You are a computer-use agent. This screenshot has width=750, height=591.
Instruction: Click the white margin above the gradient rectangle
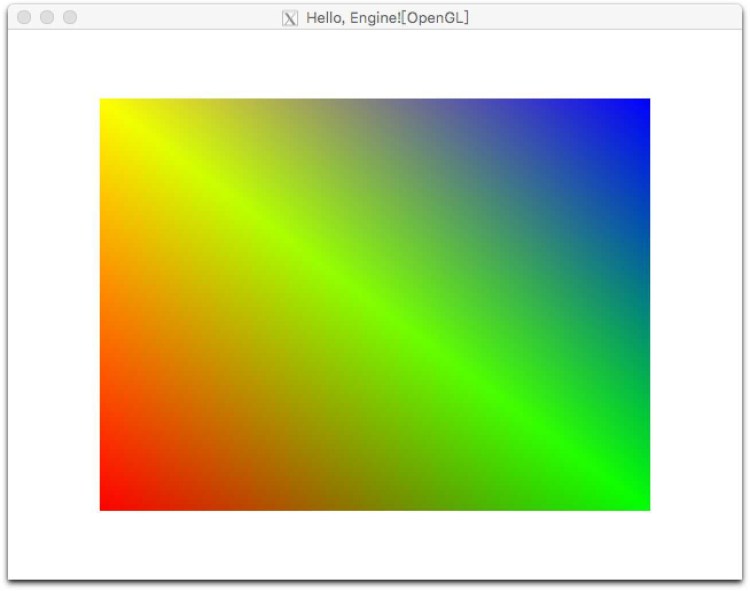375,64
